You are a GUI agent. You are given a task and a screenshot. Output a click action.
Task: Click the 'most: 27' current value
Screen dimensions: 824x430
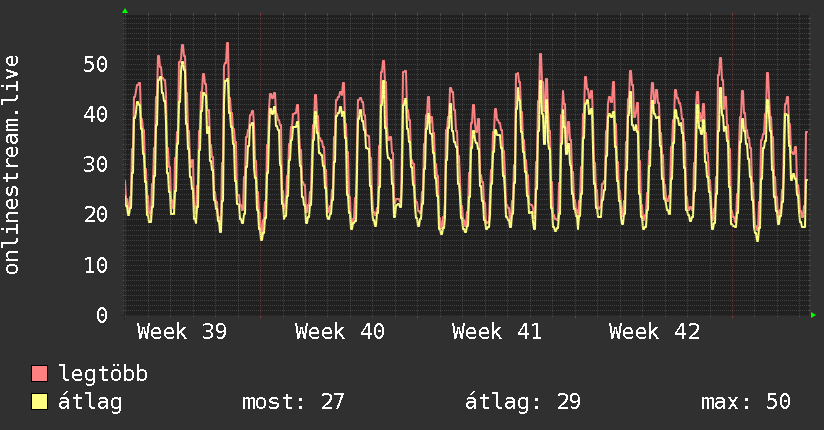[x=293, y=402]
